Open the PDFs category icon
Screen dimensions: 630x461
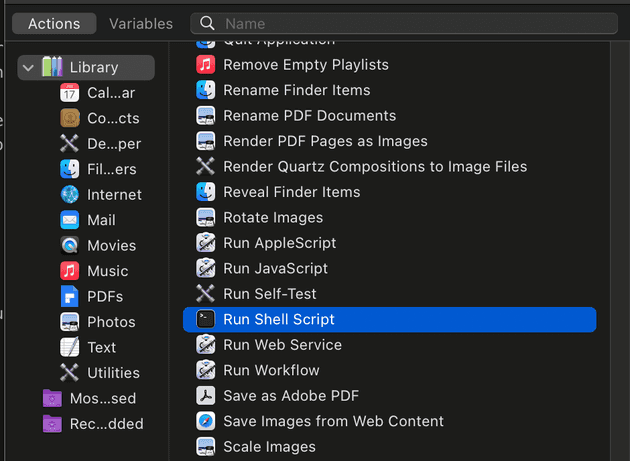coord(70,296)
